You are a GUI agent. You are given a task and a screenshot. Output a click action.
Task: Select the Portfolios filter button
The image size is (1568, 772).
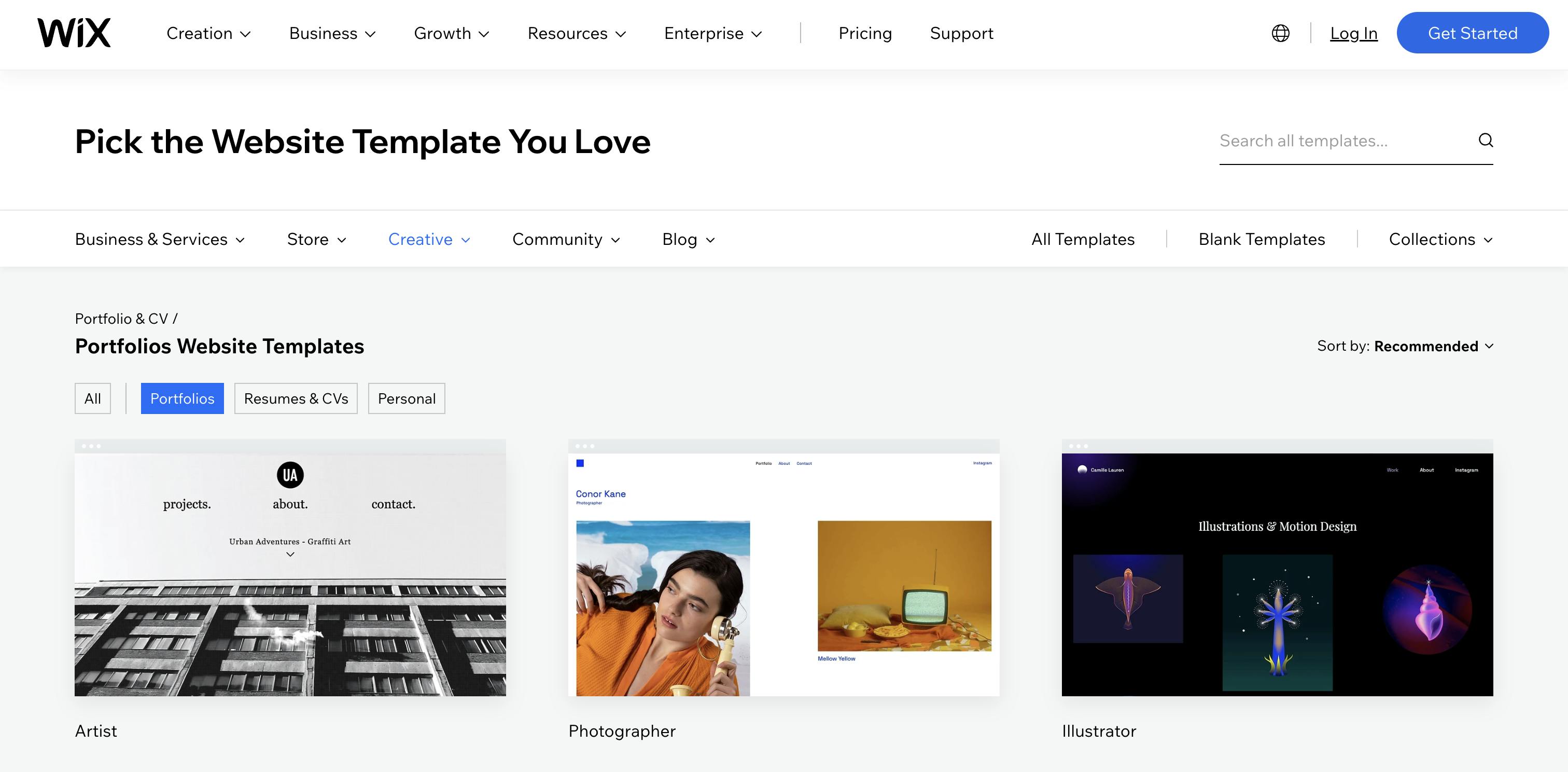[182, 397]
